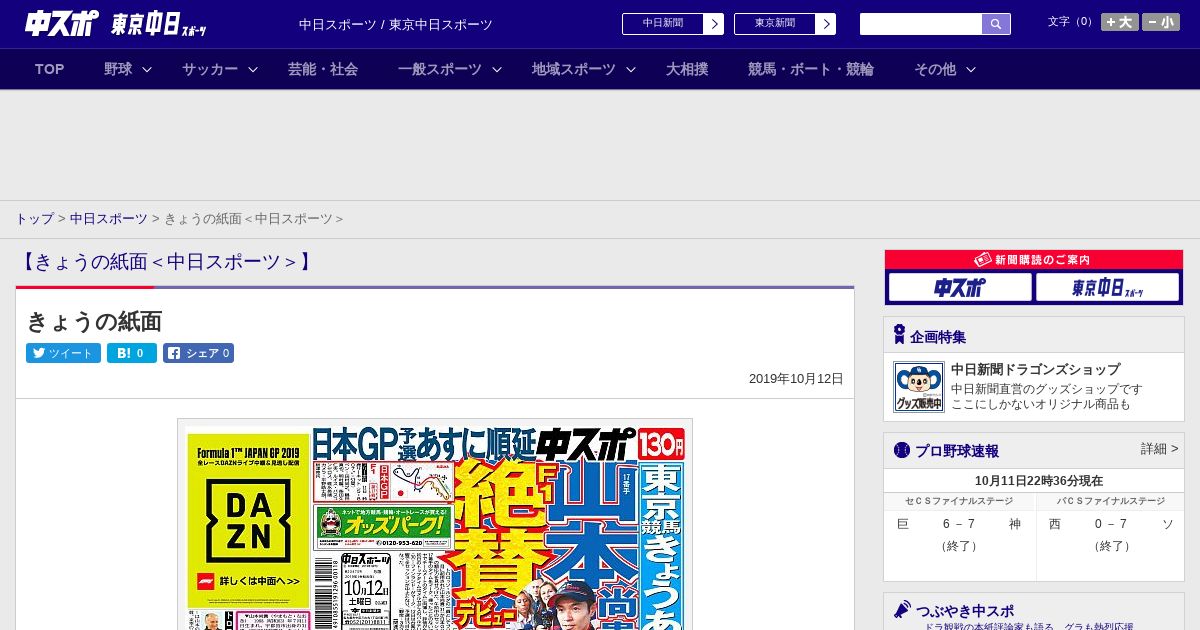Click the Hatena B! bookmark button
Screen dimensions: 1200x630
(132, 353)
